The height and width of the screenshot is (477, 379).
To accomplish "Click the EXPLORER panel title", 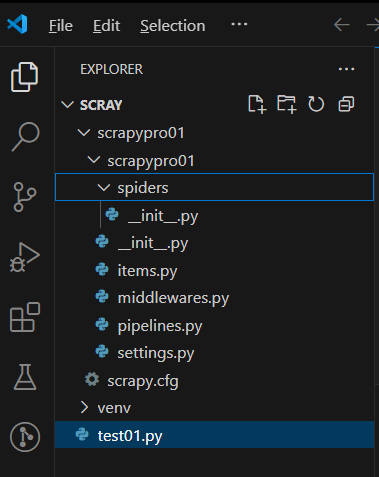I will [111, 69].
